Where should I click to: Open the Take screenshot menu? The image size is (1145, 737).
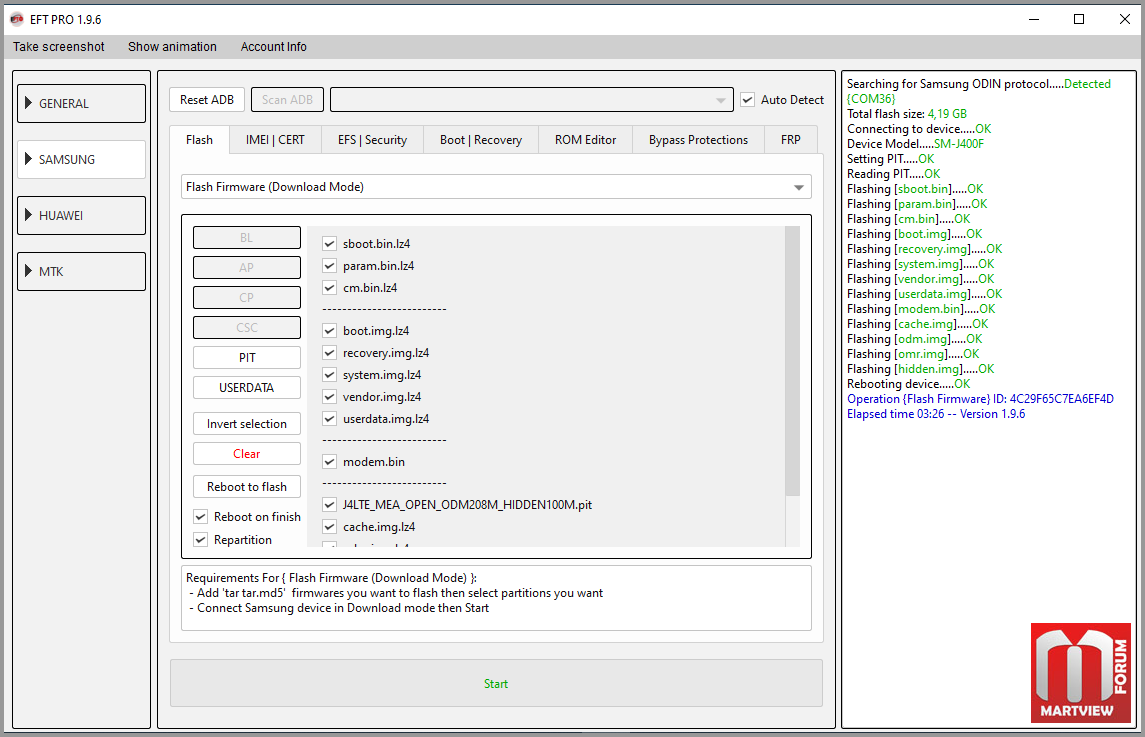[x=59, y=47]
